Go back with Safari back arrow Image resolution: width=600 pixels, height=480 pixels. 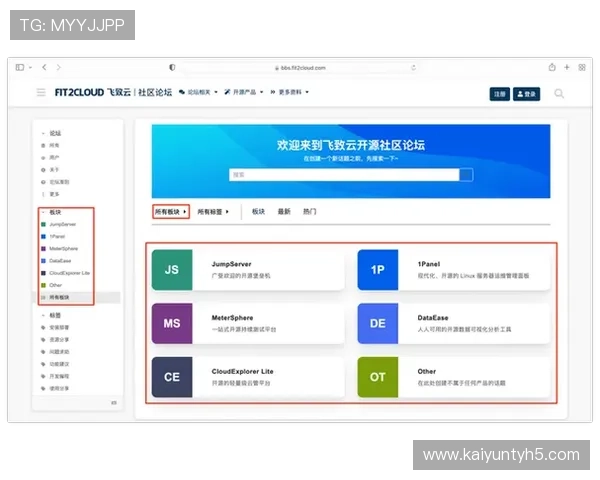click(x=44, y=67)
